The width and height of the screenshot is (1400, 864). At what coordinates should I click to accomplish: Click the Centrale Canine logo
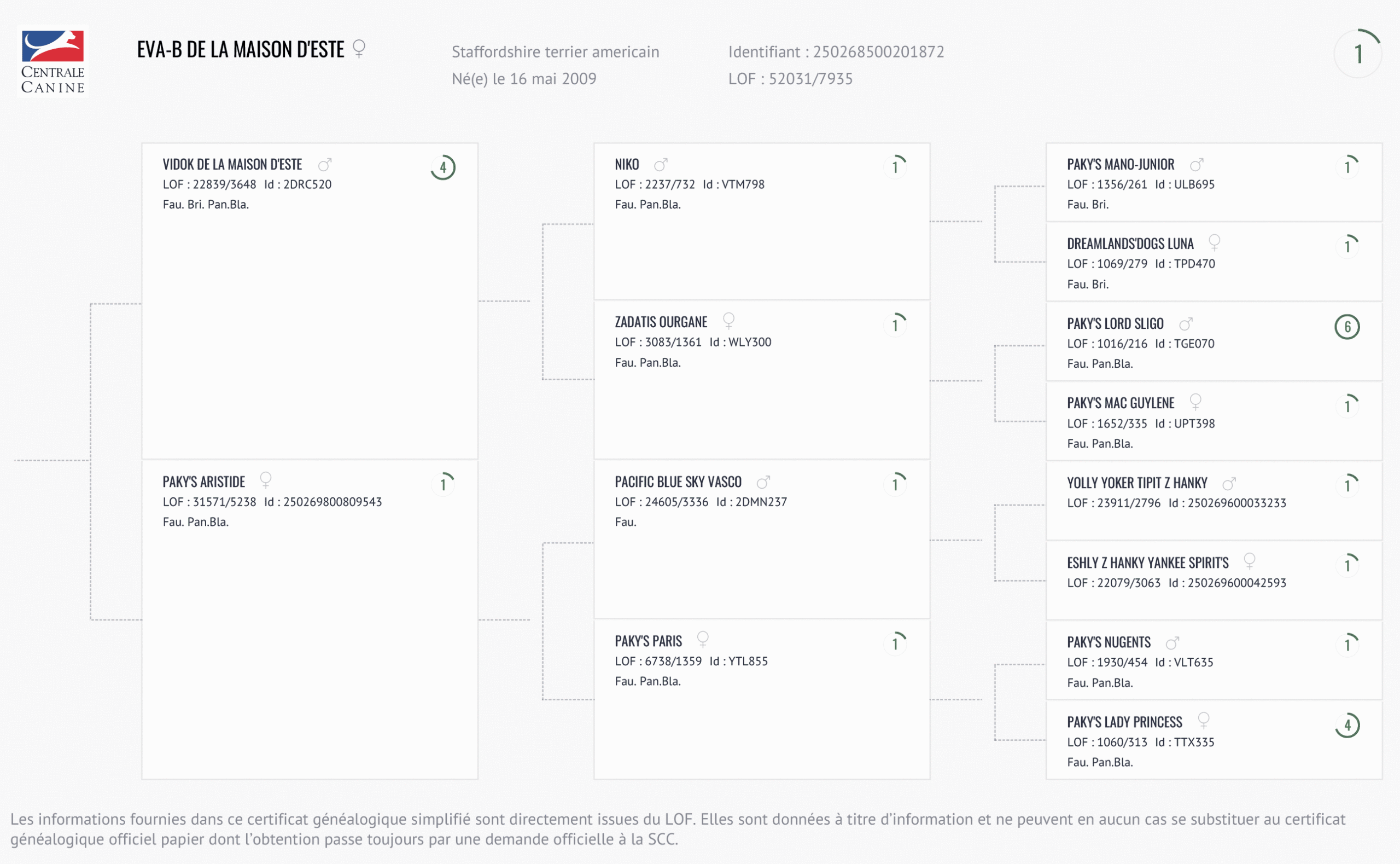click(x=52, y=62)
